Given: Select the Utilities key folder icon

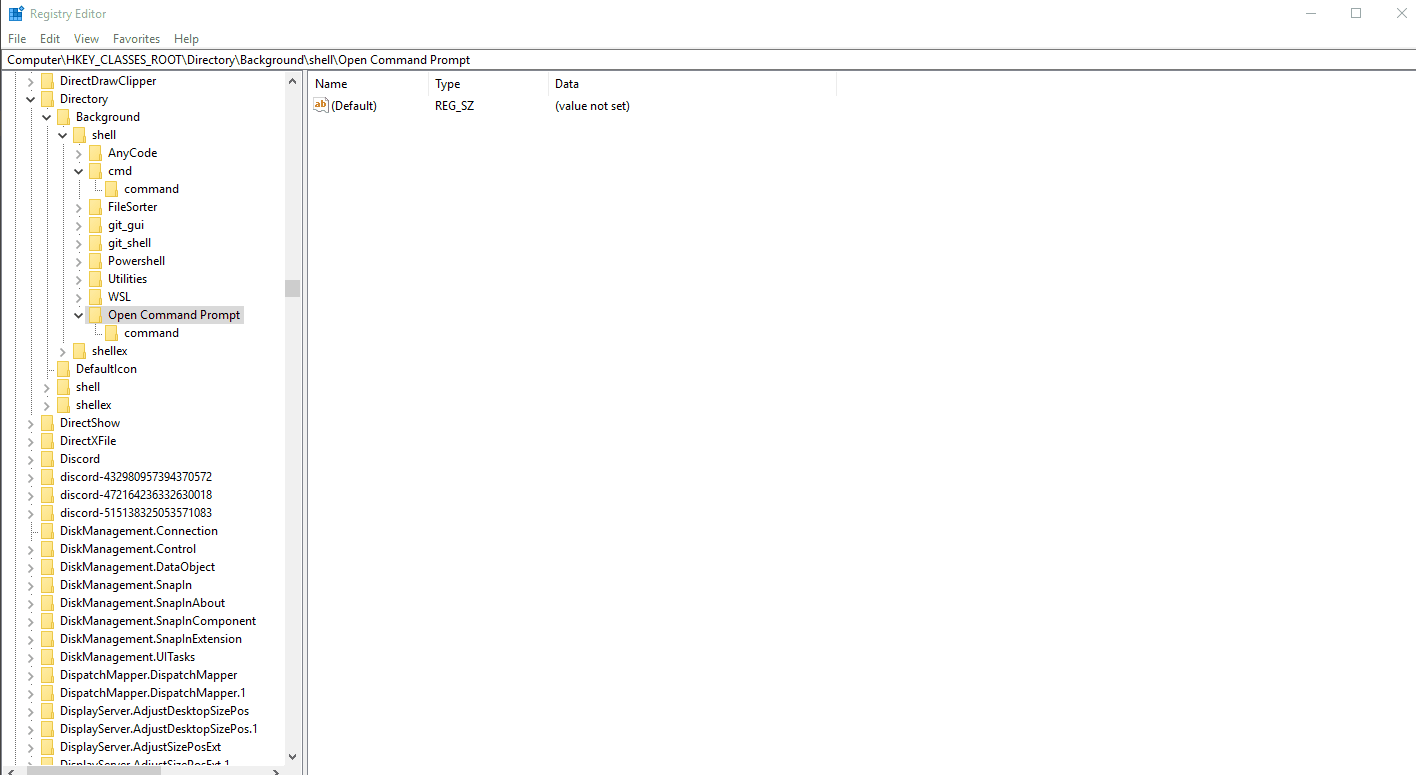Looking at the screenshot, I should [x=95, y=278].
